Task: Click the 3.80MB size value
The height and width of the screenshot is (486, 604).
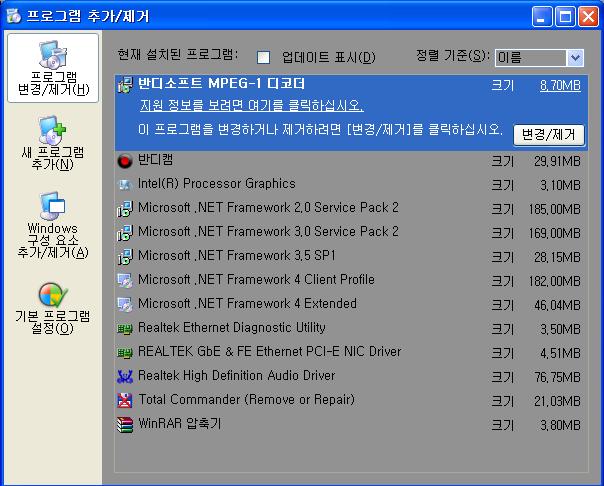Action: coord(560,426)
